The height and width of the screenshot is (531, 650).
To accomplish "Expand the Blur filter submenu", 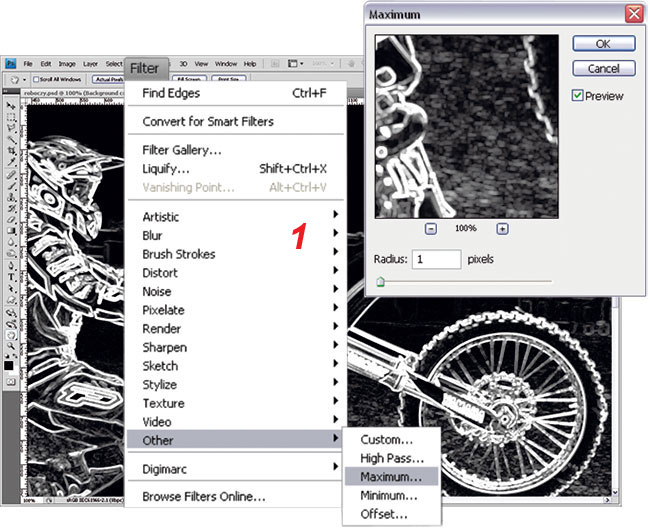I will [153, 236].
